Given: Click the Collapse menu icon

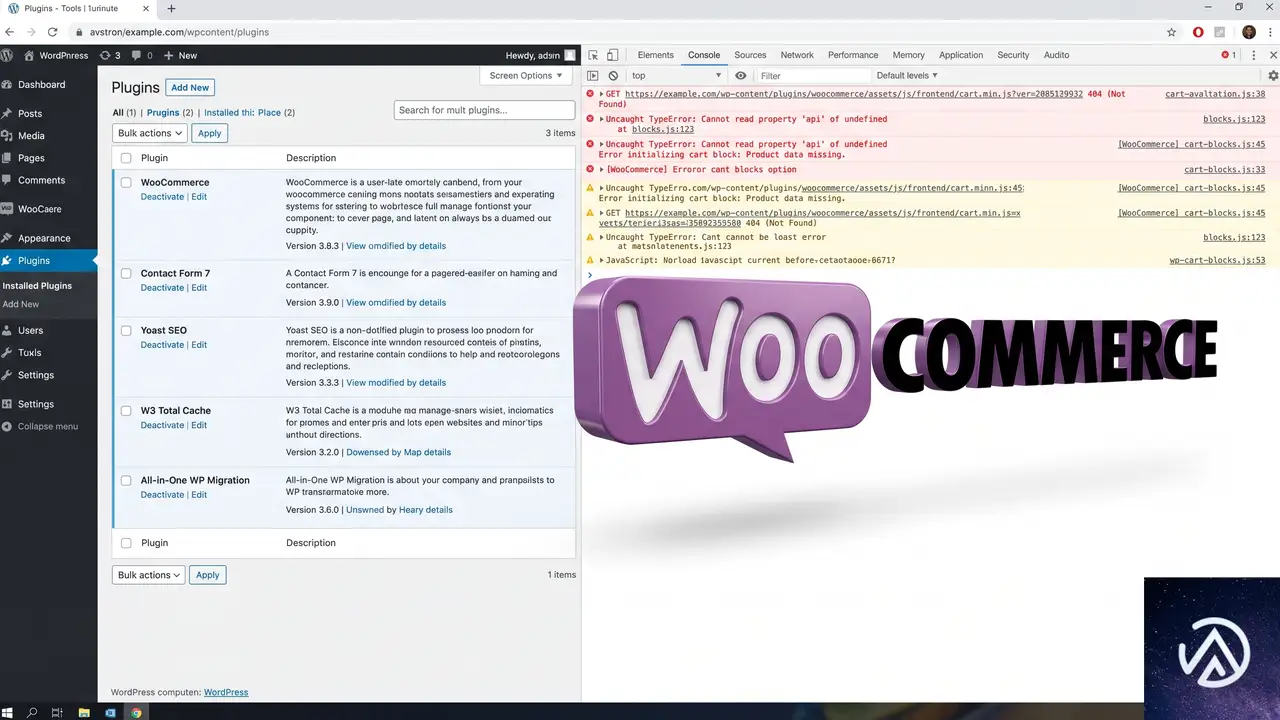Looking at the screenshot, I should click(7, 426).
